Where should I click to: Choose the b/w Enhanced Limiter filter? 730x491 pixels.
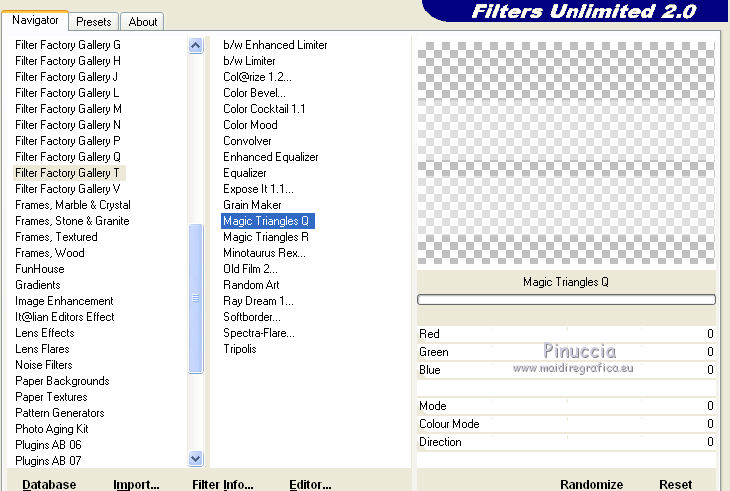coord(275,45)
